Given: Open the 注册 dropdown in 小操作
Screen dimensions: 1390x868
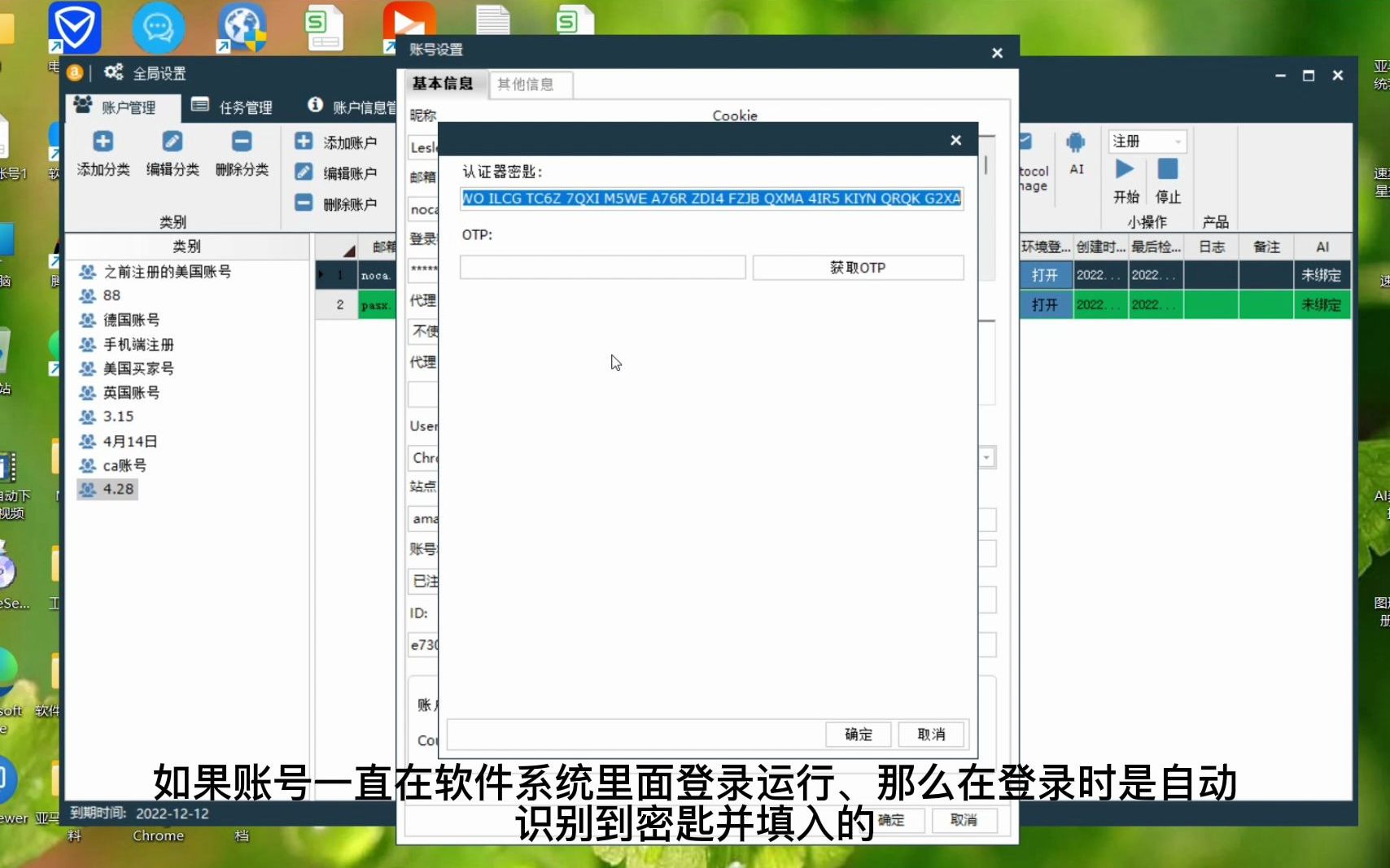Looking at the screenshot, I should pos(1177,141).
